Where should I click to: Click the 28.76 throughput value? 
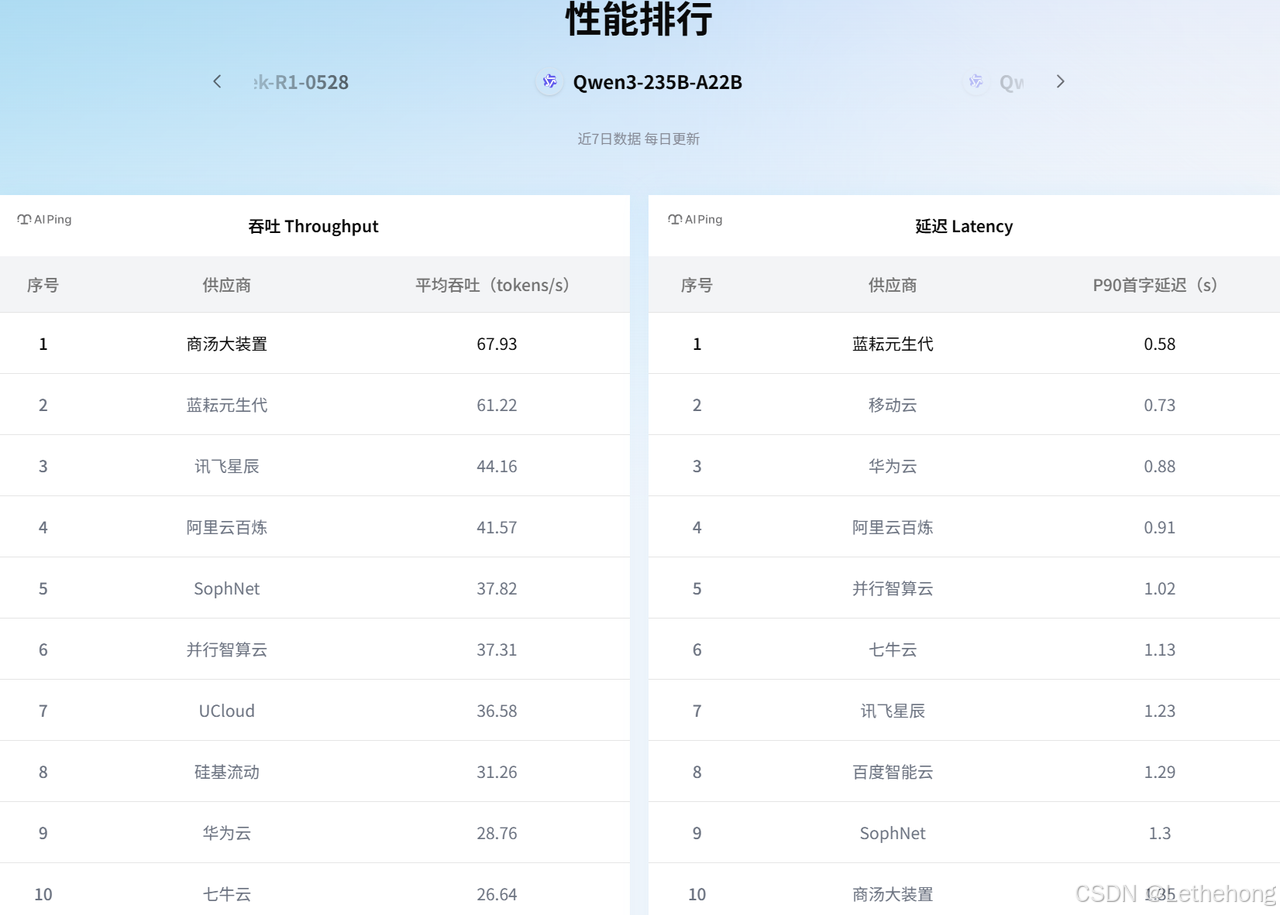pyautogui.click(x=497, y=833)
